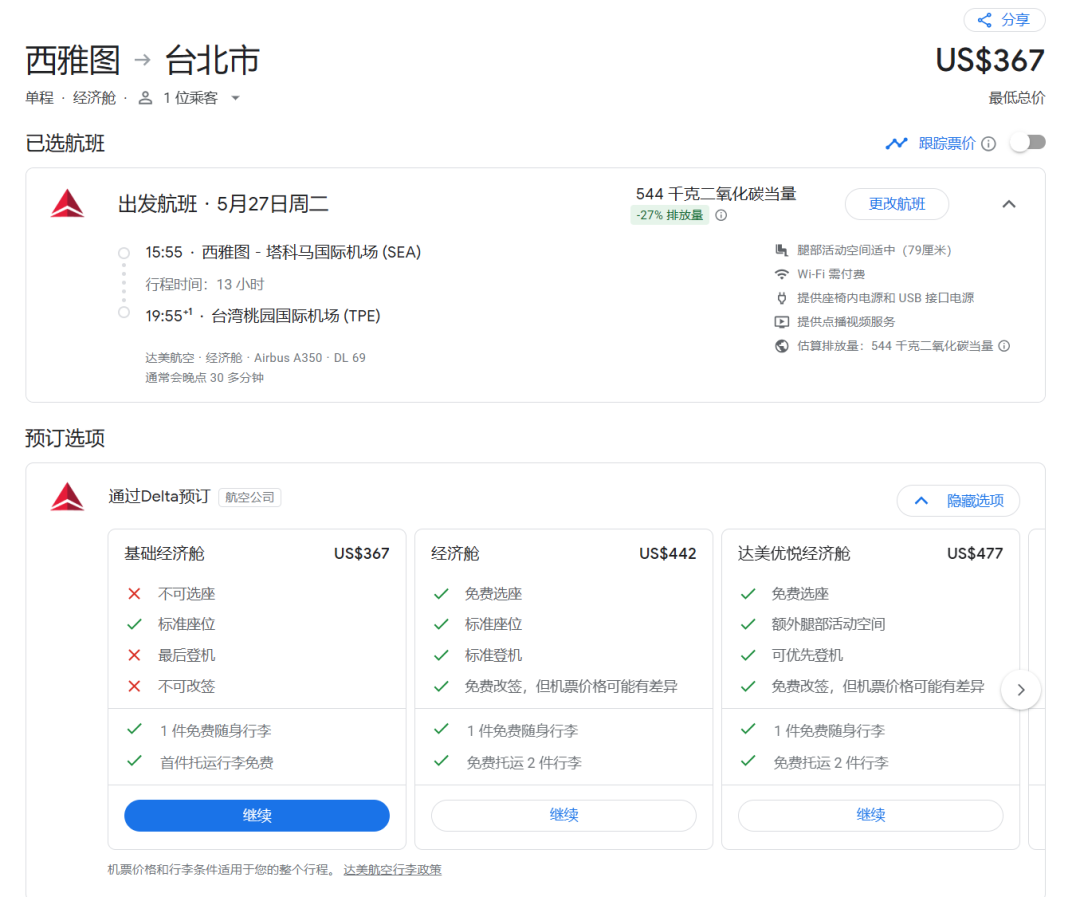Viewport: 1080px width, 897px height.
Task: Collapse options with 隐藏选项 button
Action: click(x=958, y=500)
